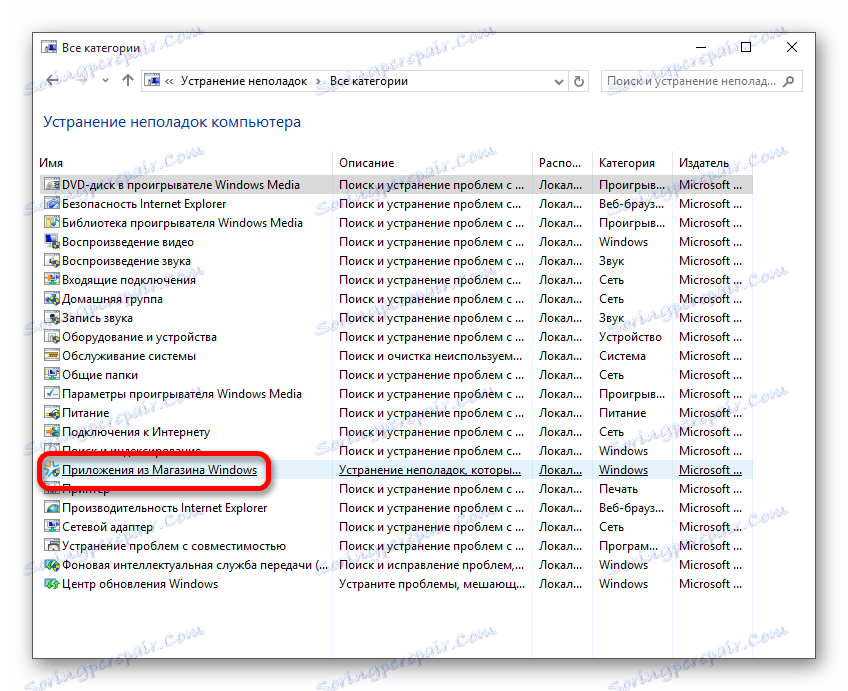Image resolution: width=848 pixels, height=691 pixels.
Task: Click 'Устранение неполадок, которы...' description
Action: pyautogui.click(x=429, y=470)
